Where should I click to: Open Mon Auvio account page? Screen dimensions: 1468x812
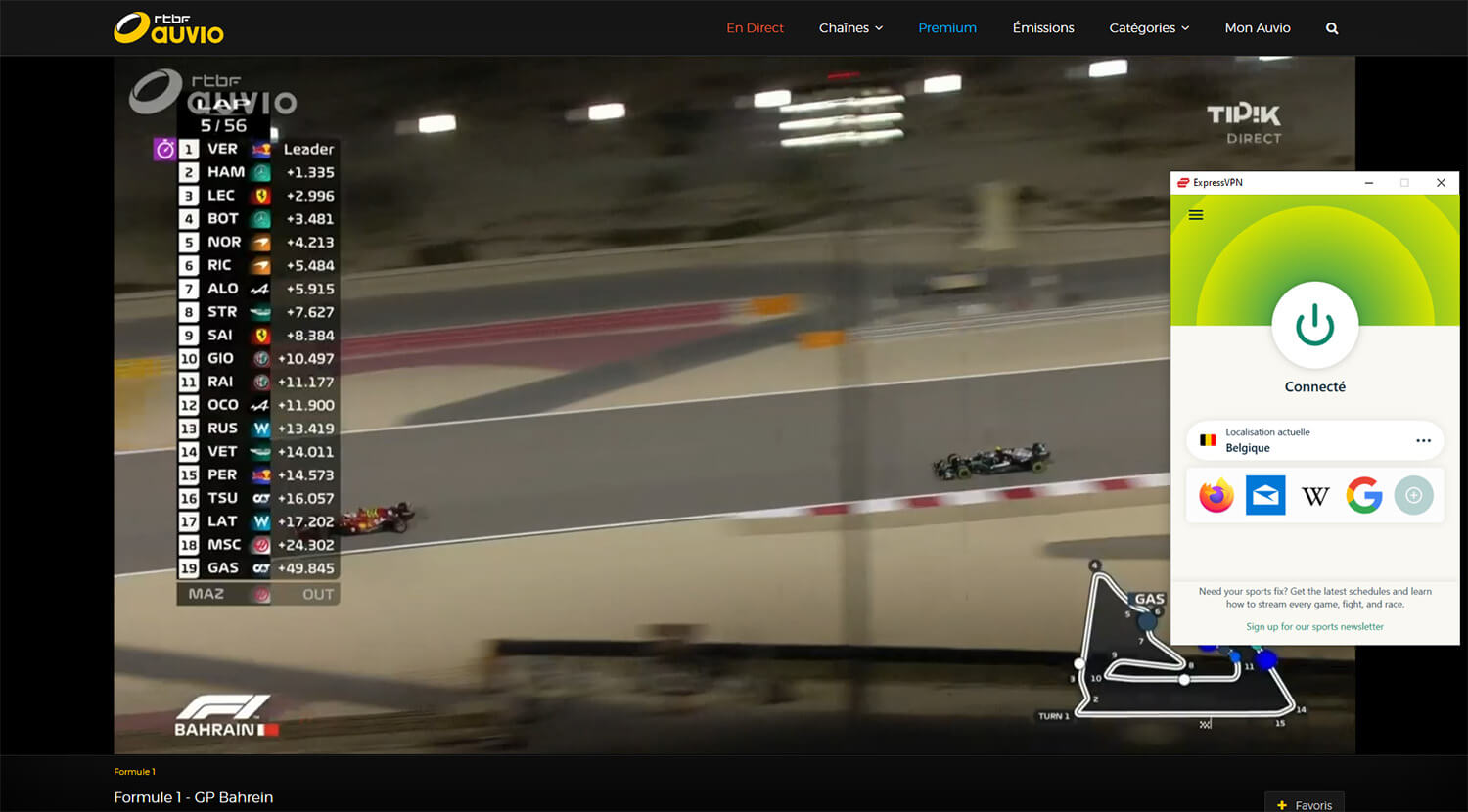pyautogui.click(x=1258, y=28)
